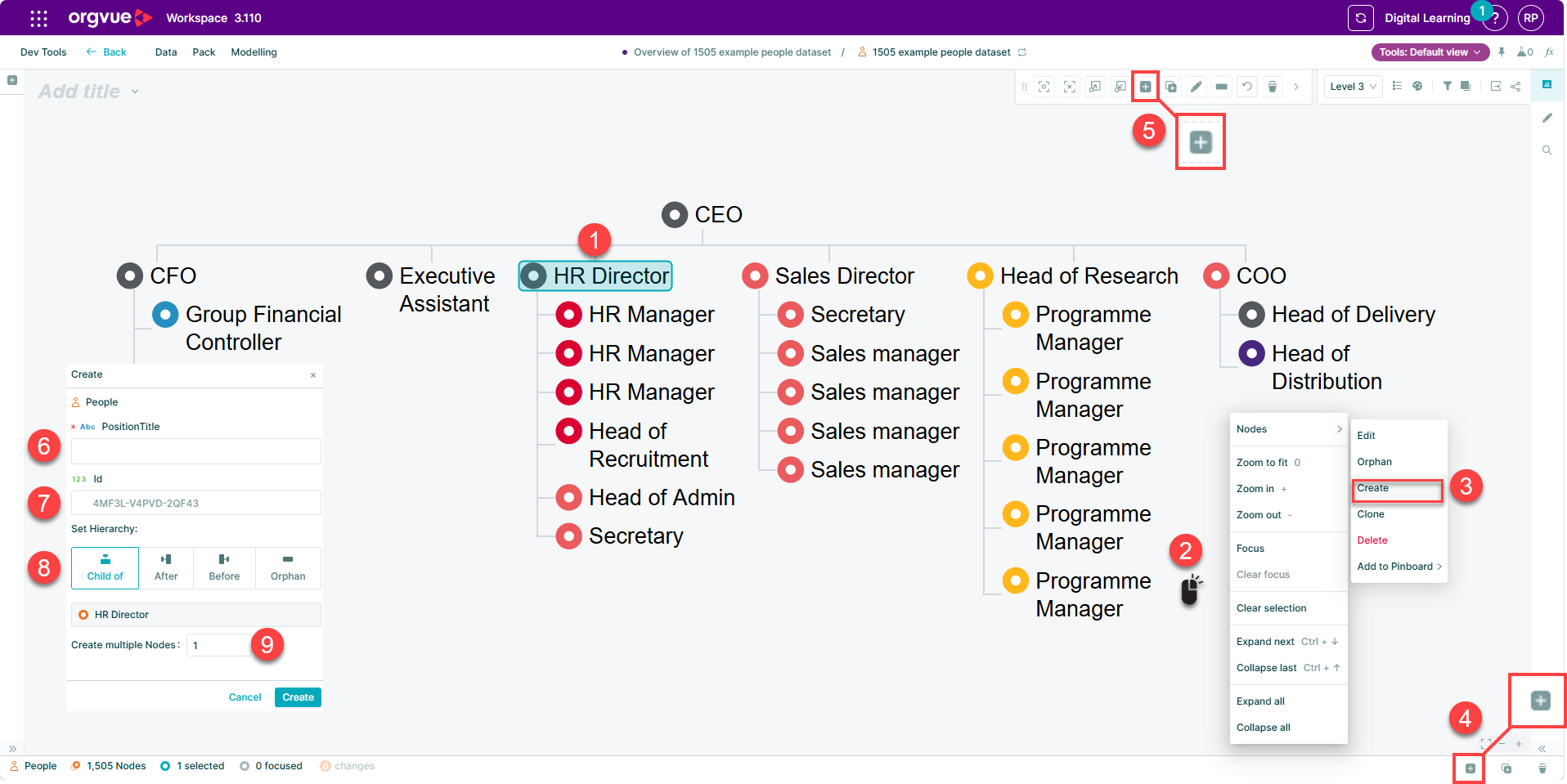Select Expand all in context menu

coord(1260,701)
